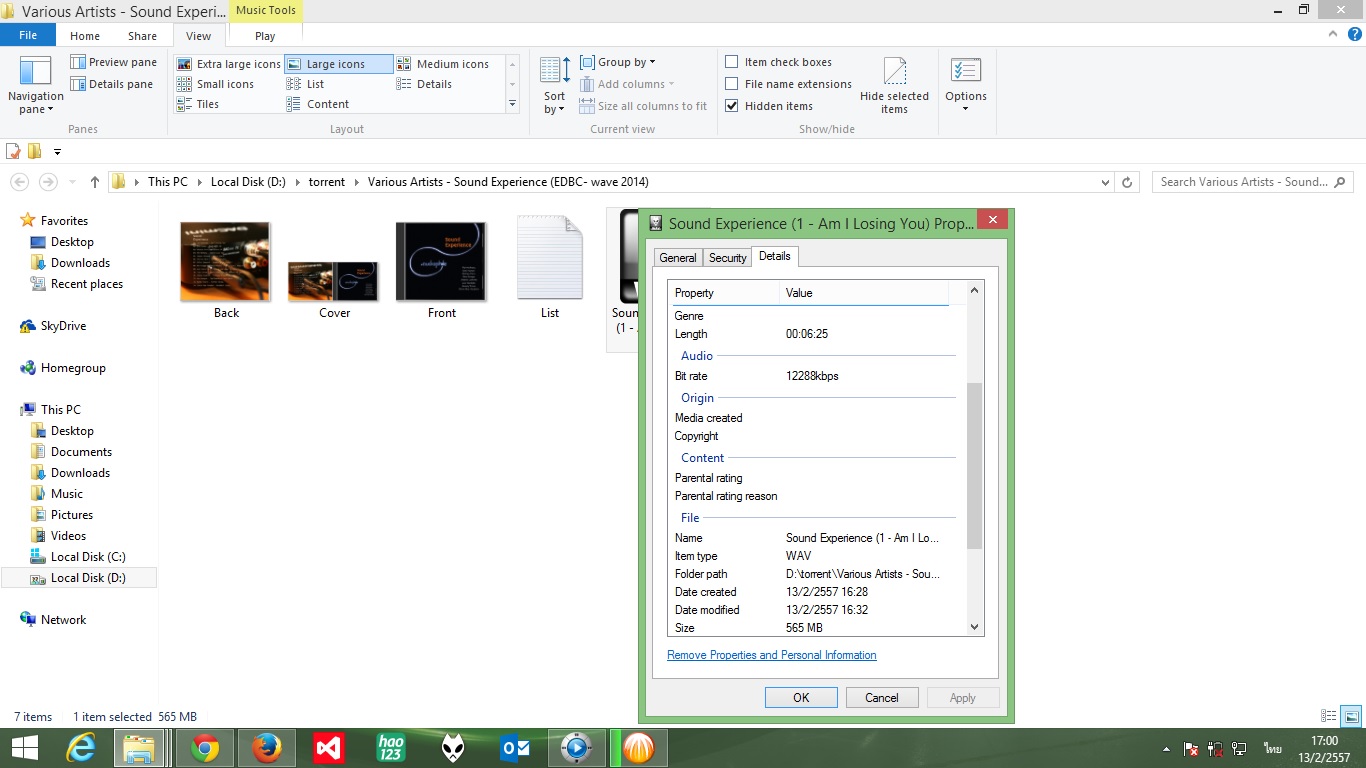The width and height of the screenshot is (1366, 768).
Task: Open Outlook from the taskbar
Action: point(515,748)
